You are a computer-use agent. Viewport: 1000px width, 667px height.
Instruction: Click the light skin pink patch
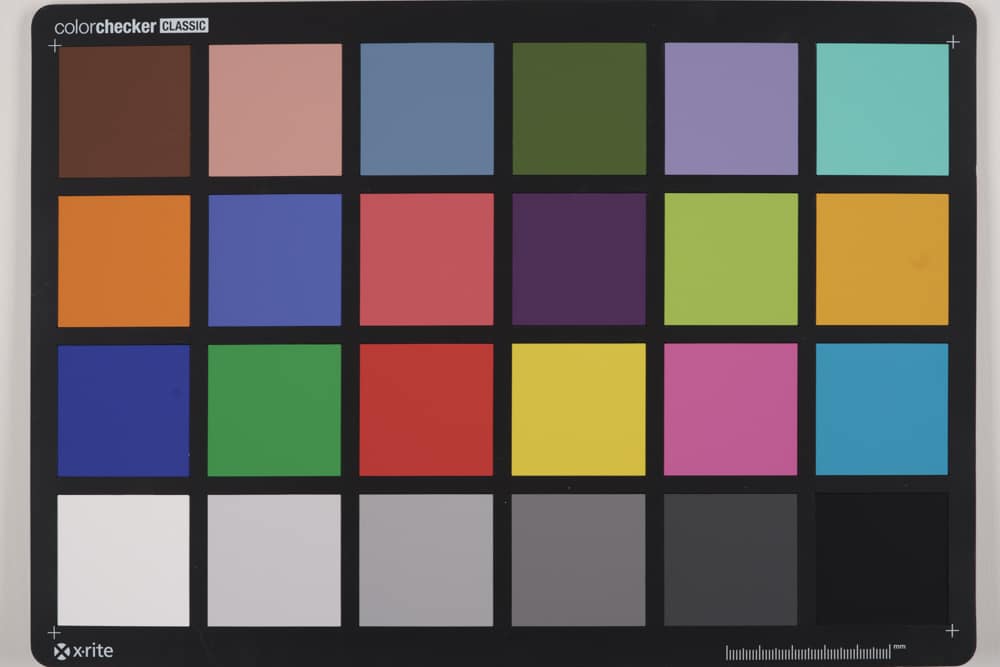click(x=275, y=110)
